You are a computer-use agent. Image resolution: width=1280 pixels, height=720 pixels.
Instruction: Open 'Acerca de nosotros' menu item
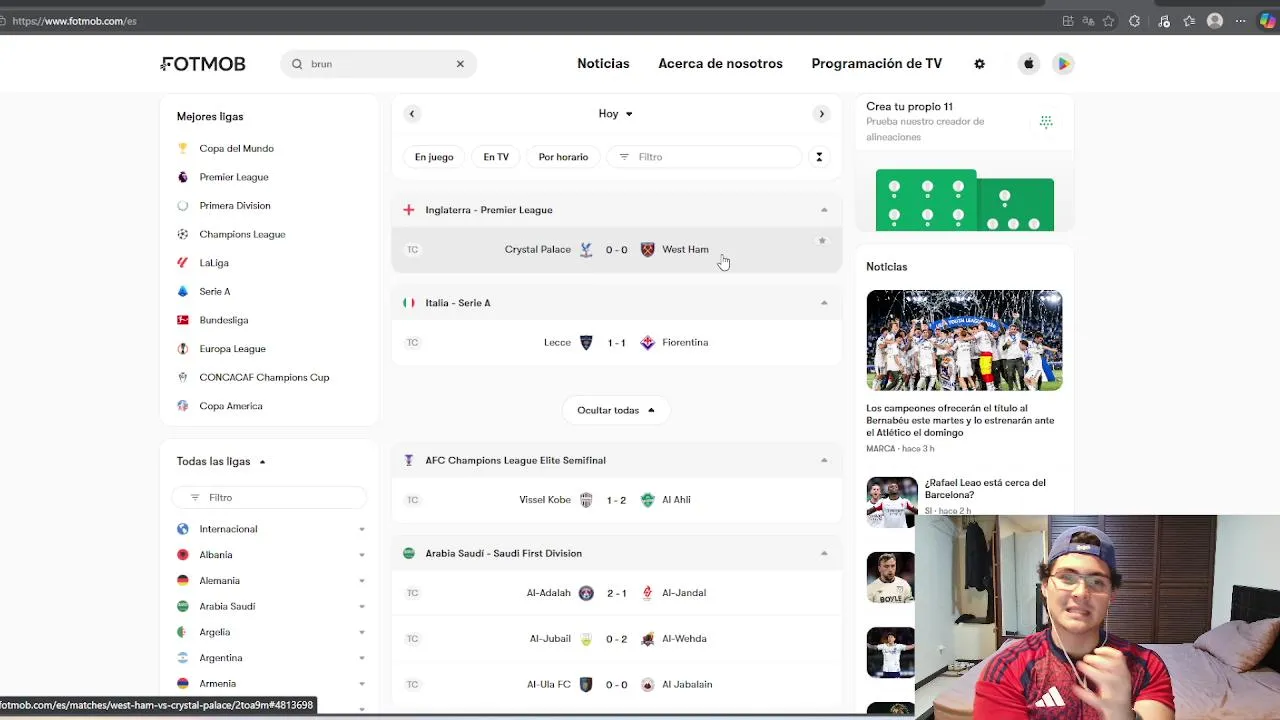click(720, 64)
